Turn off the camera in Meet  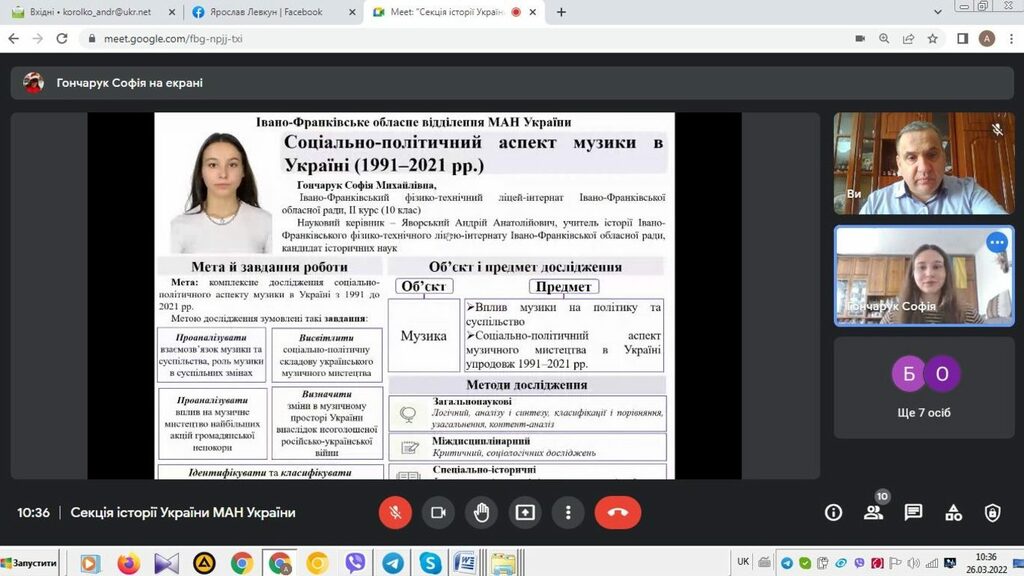click(x=438, y=512)
